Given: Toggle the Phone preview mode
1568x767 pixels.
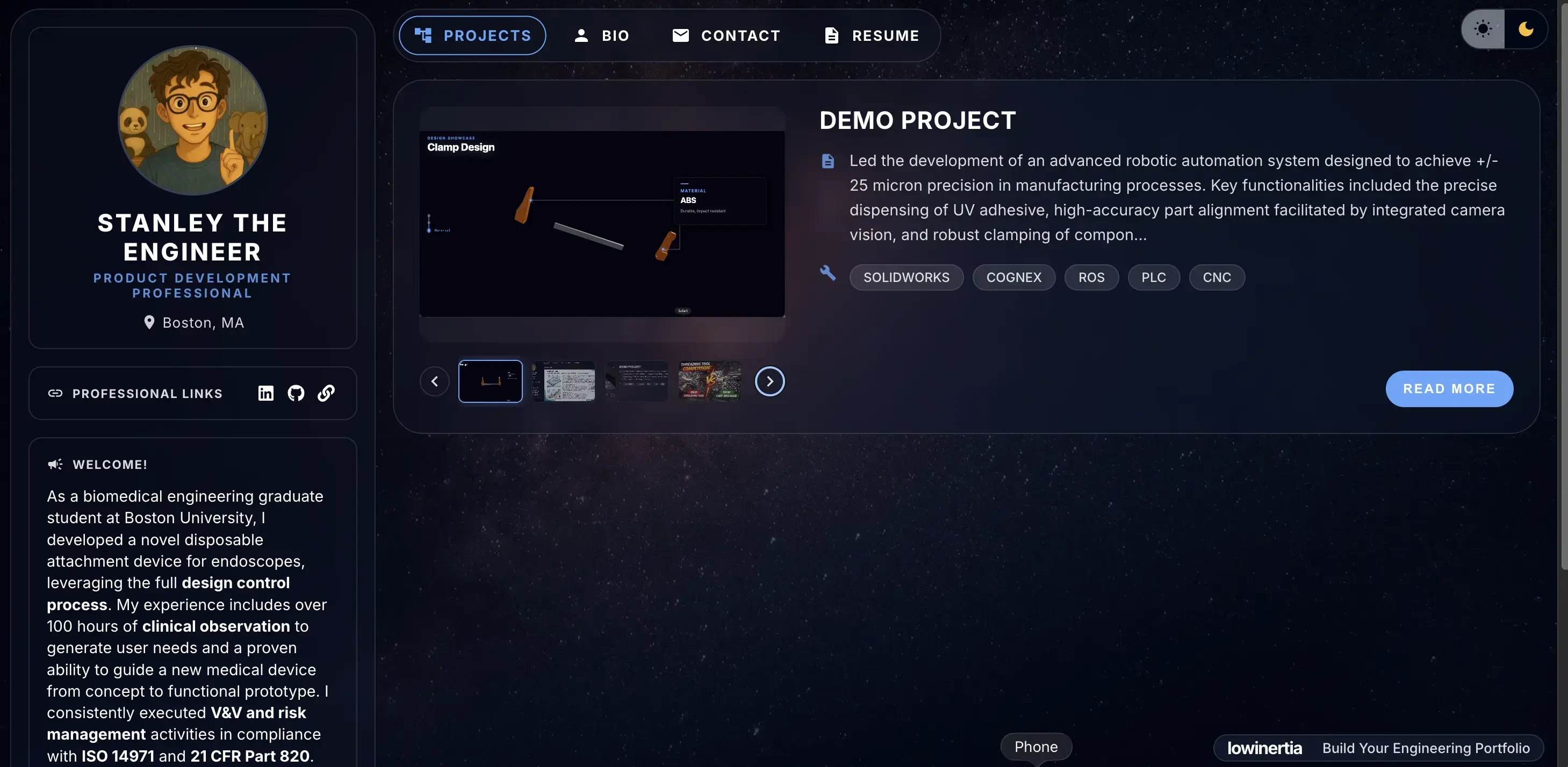Looking at the screenshot, I should (x=1035, y=746).
